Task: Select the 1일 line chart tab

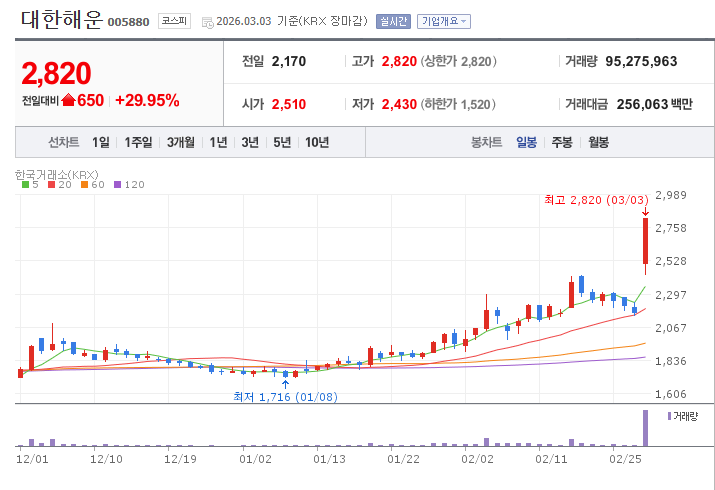Action: pyautogui.click(x=101, y=142)
